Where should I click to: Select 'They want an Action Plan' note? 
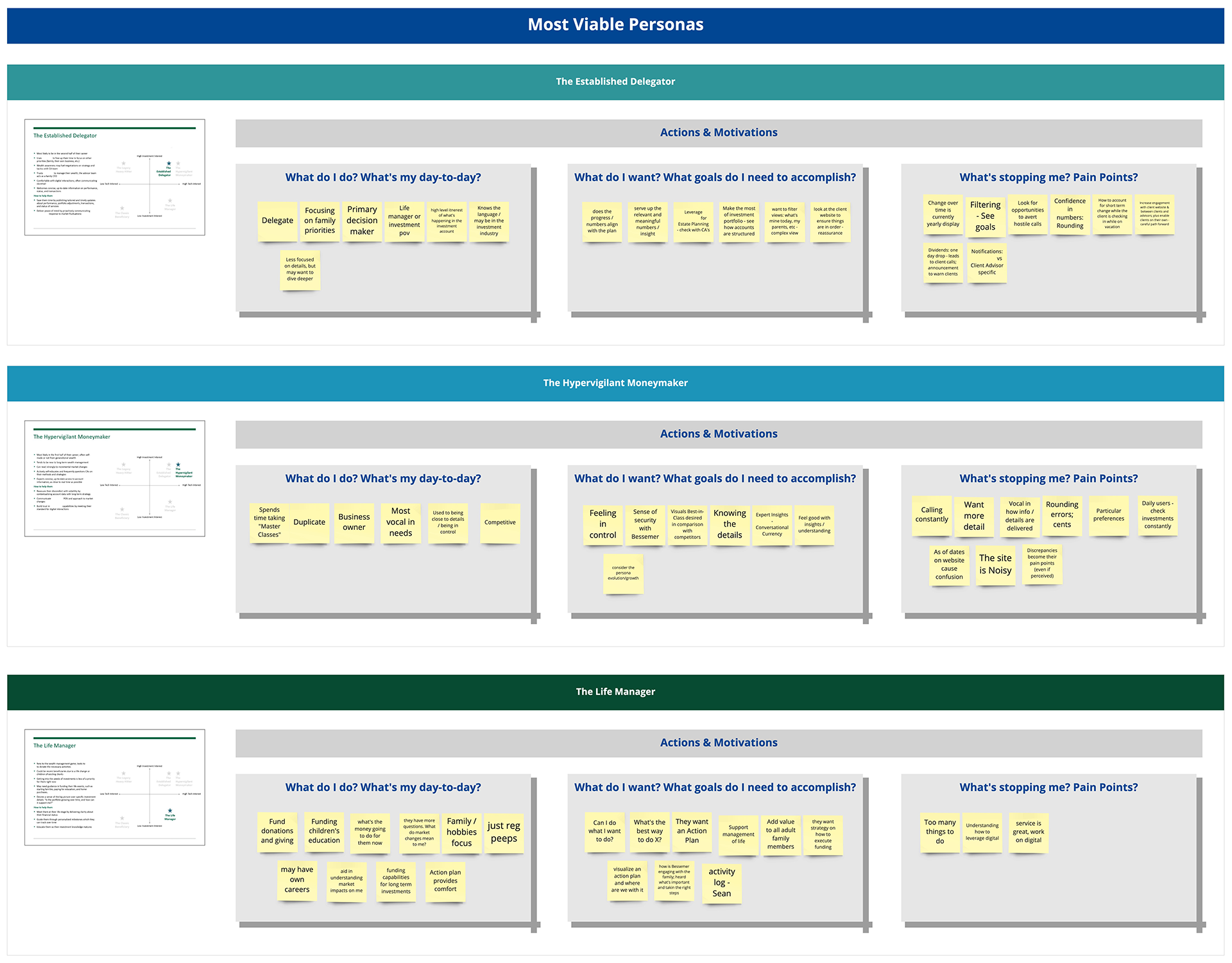click(x=692, y=832)
